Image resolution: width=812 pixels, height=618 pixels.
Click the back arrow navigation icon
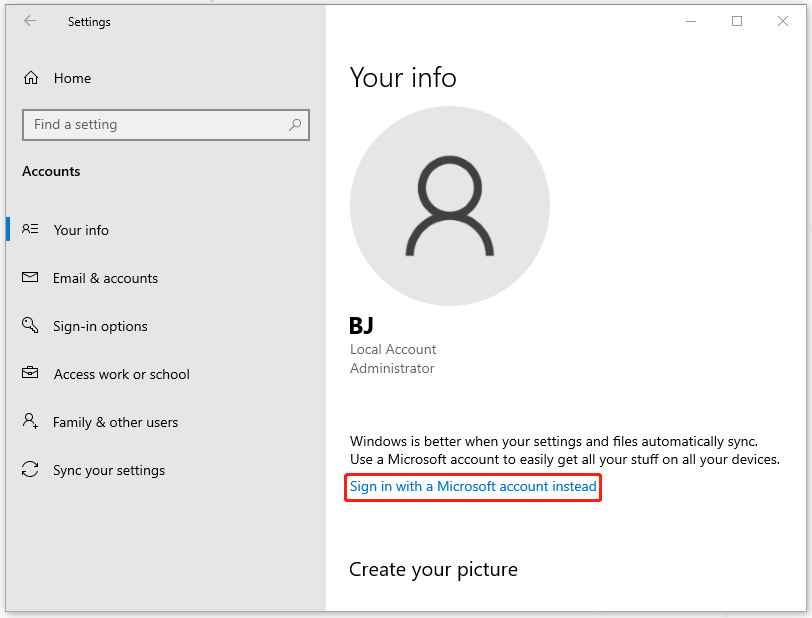(x=31, y=21)
